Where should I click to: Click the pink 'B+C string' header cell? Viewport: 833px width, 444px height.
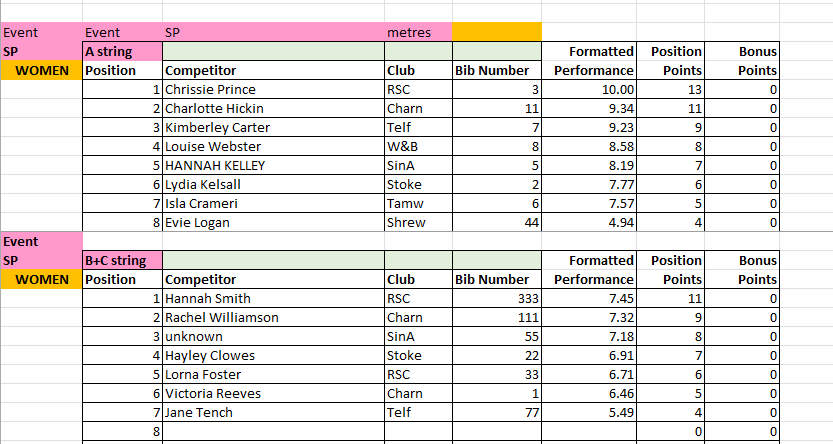pos(122,261)
